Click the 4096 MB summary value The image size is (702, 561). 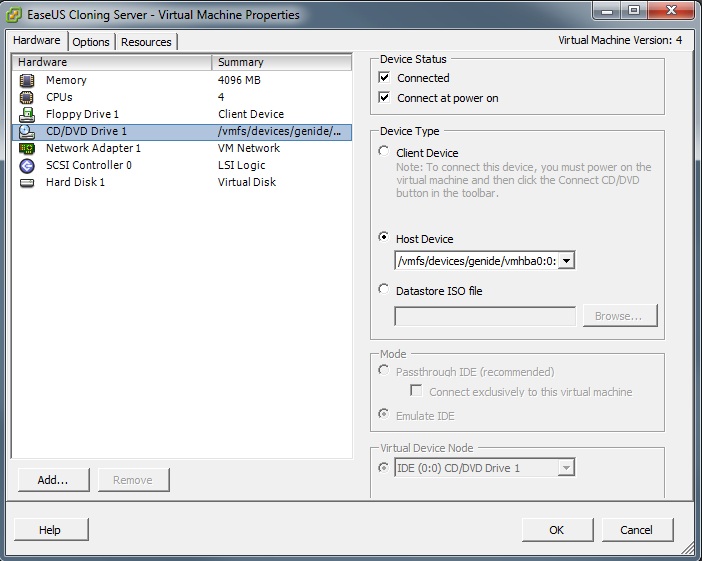239,81
